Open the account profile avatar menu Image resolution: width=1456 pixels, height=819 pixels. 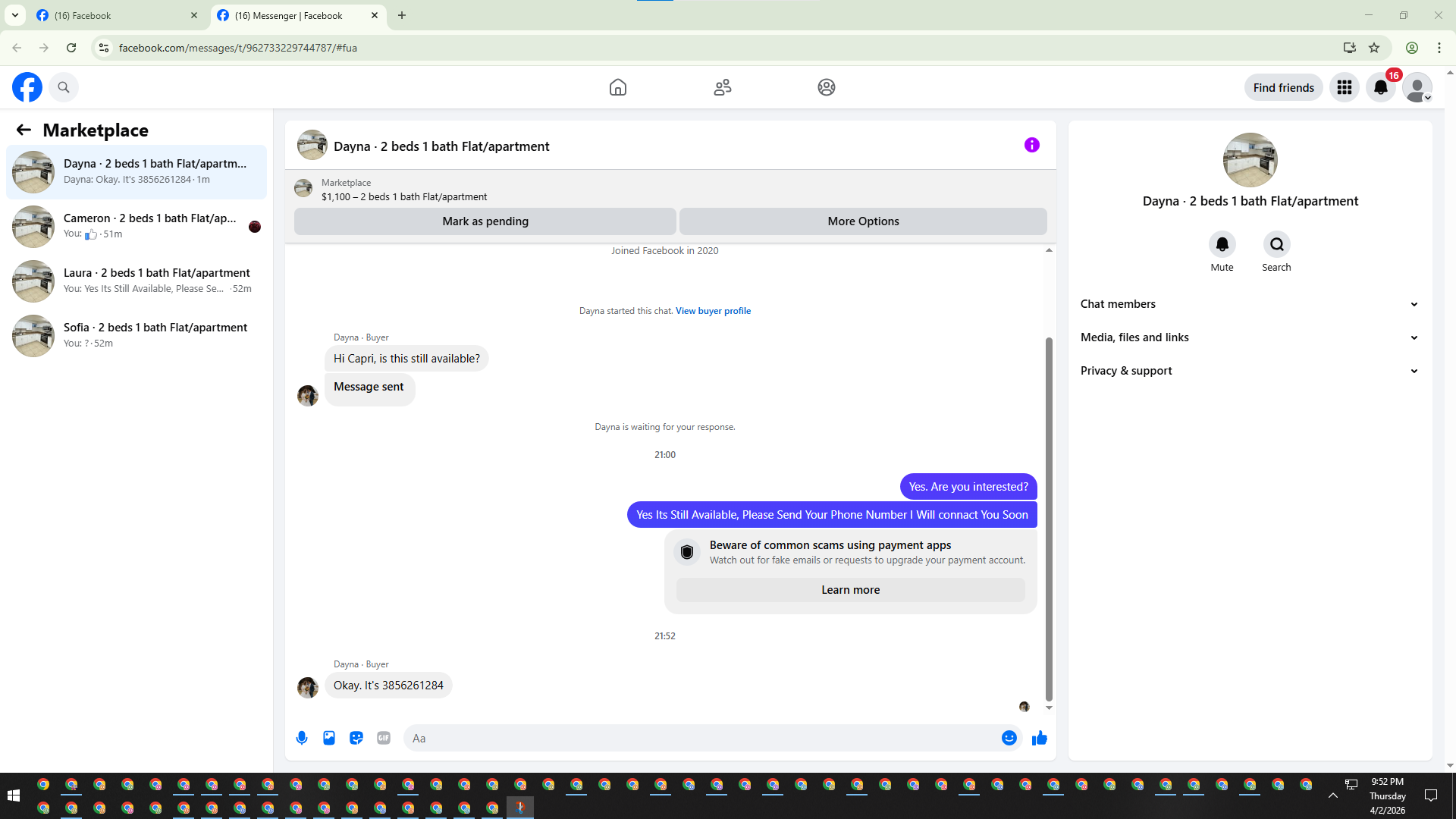tap(1417, 87)
